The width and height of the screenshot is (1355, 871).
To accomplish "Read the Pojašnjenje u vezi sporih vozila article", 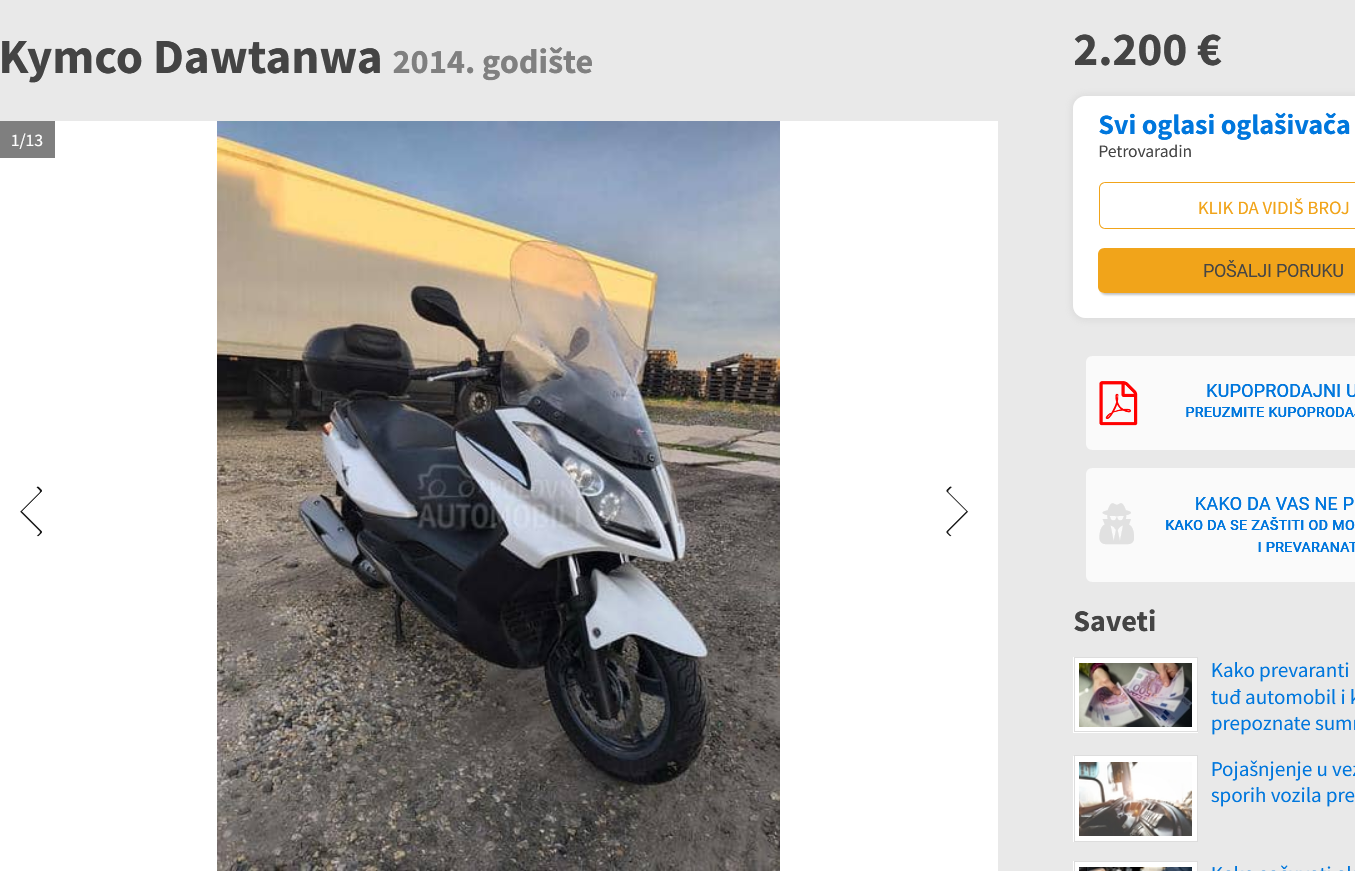I will tap(1283, 783).
